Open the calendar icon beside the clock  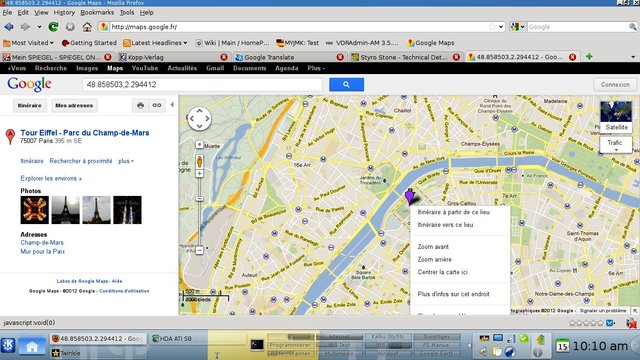pyautogui.click(x=562, y=346)
